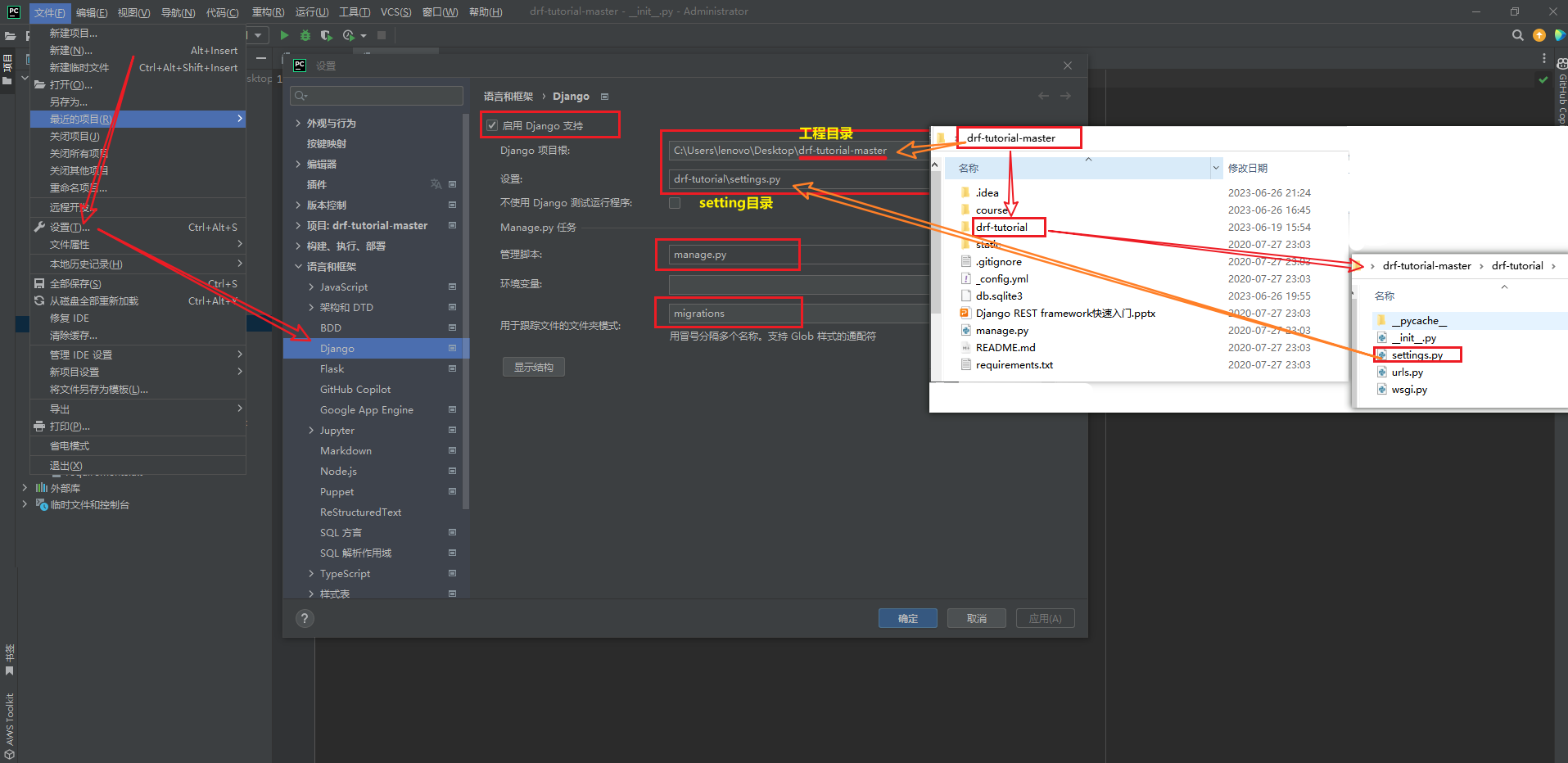Choose Save All from the File menu
The width and height of the screenshot is (1568, 763).
138,283
